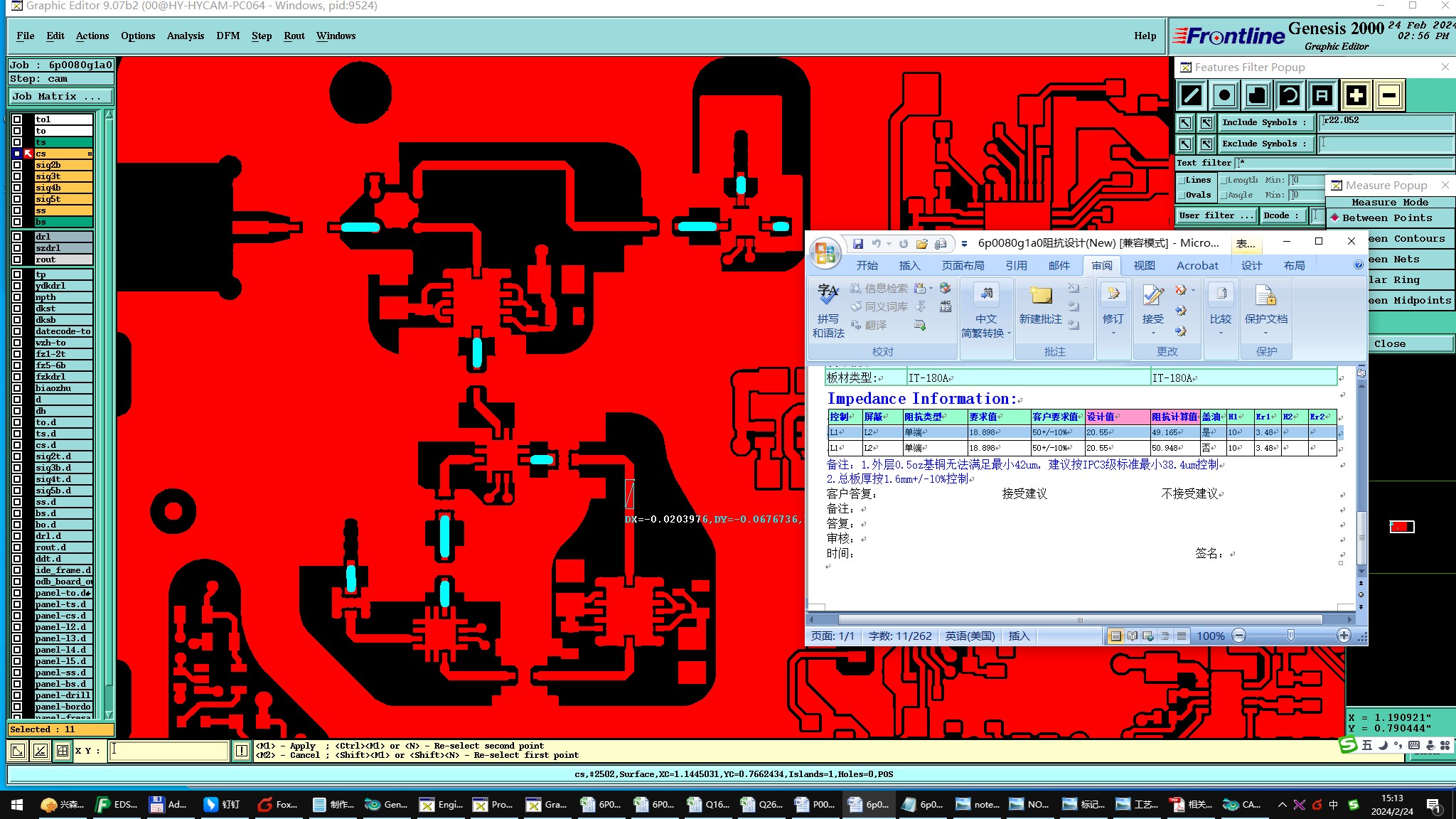Enable the Ovals checkbox in filter
The width and height of the screenshot is (1456, 819).
tap(1182, 195)
